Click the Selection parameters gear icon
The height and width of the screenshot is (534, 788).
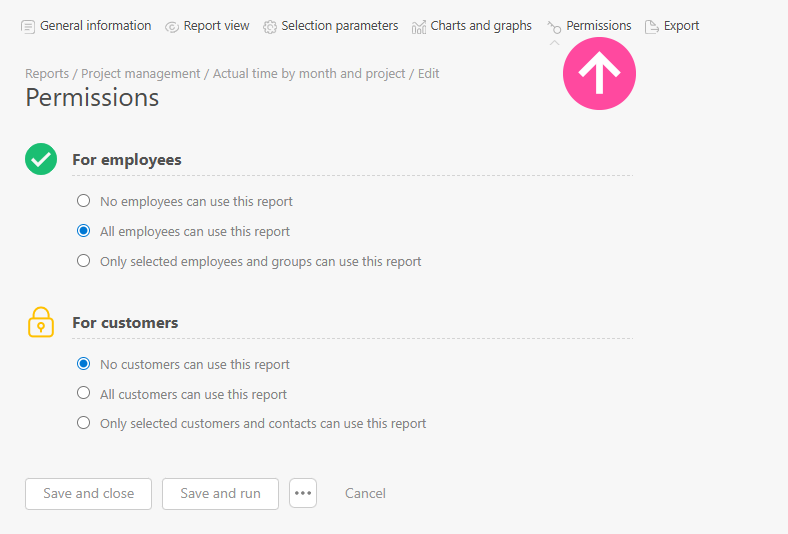pos(270,26)
